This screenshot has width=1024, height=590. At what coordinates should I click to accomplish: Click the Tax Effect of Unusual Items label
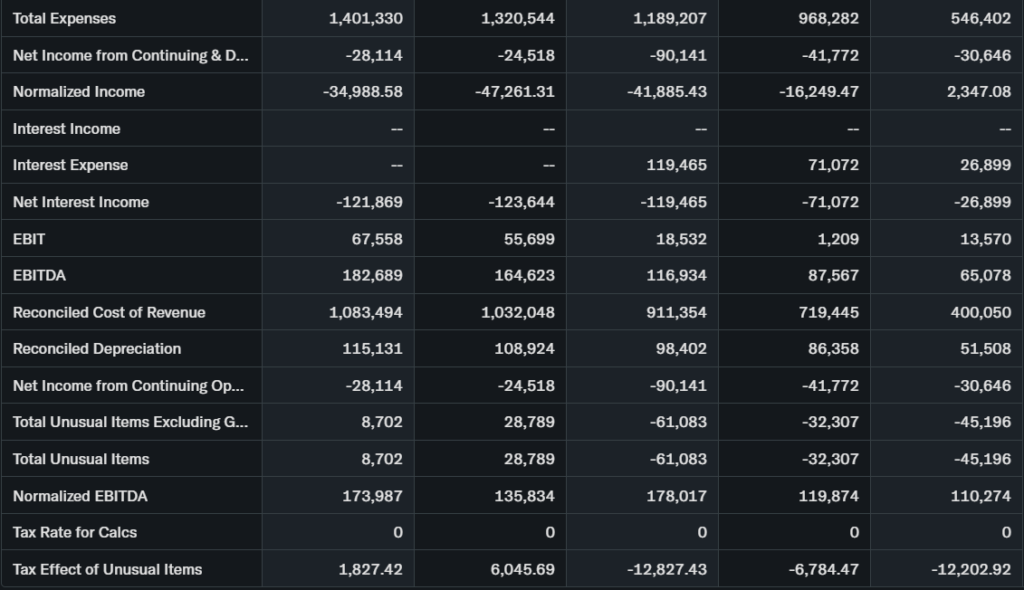(107, 569)
